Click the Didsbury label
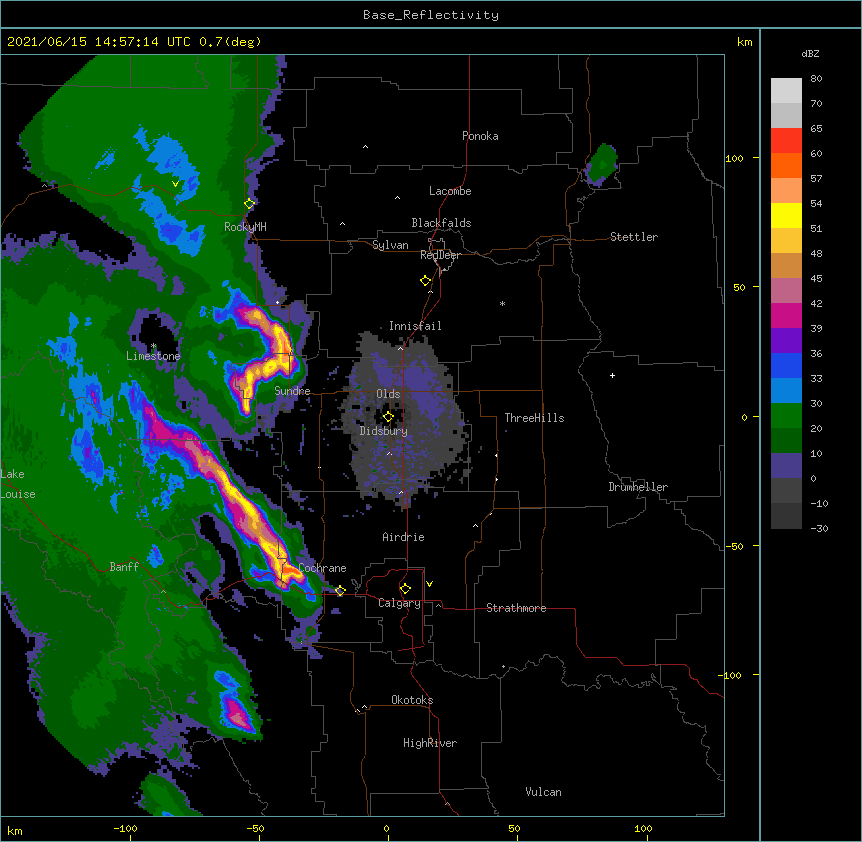The width and height of the screenshot is (862, 842). (x=384, y=431)
